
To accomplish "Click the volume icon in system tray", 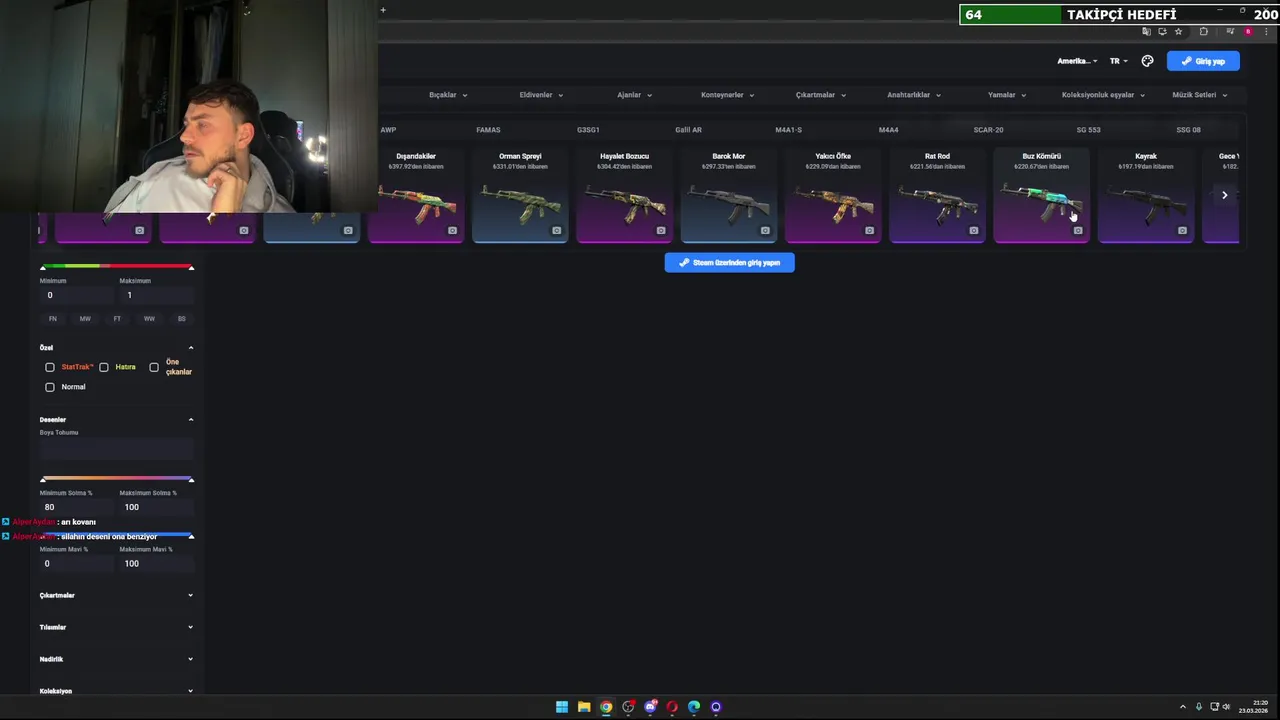I will click(1227, 707).
